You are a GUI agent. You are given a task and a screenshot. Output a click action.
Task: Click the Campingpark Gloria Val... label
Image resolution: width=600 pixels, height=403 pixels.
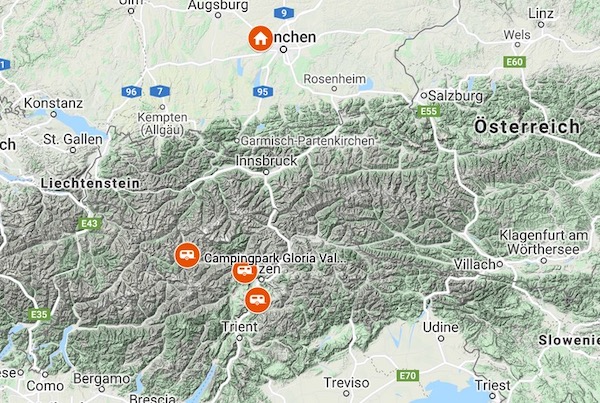tap(274, 258)
